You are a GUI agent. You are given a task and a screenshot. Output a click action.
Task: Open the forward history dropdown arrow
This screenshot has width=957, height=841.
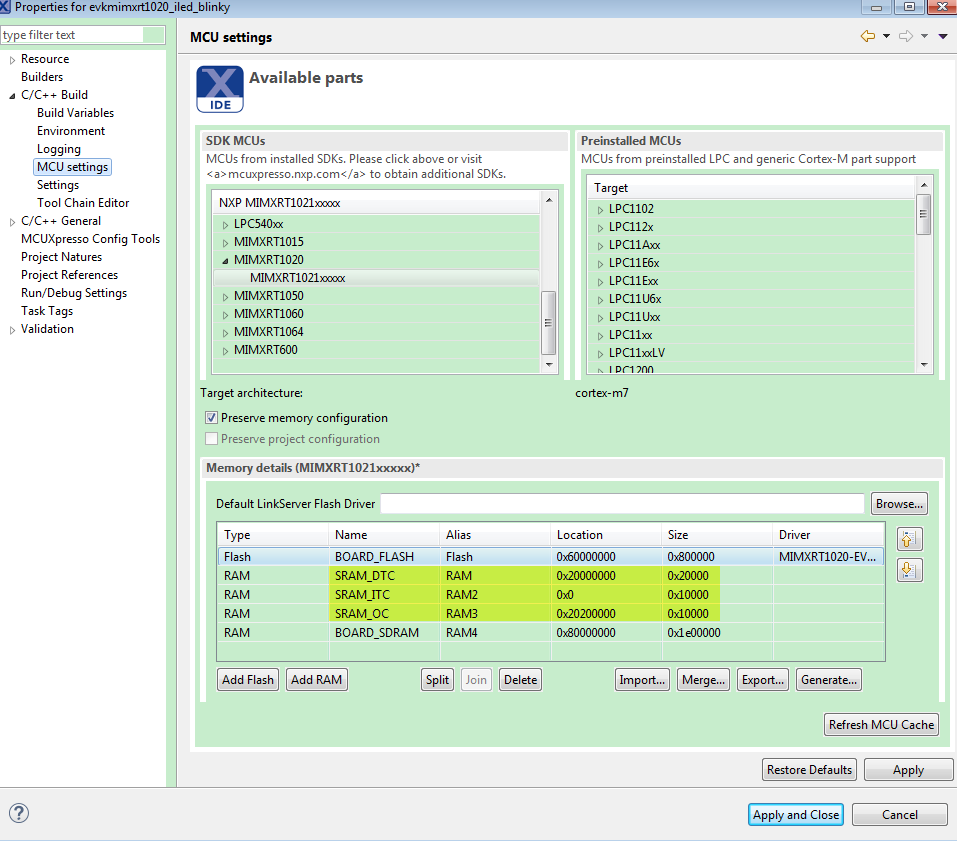point(924,36)
